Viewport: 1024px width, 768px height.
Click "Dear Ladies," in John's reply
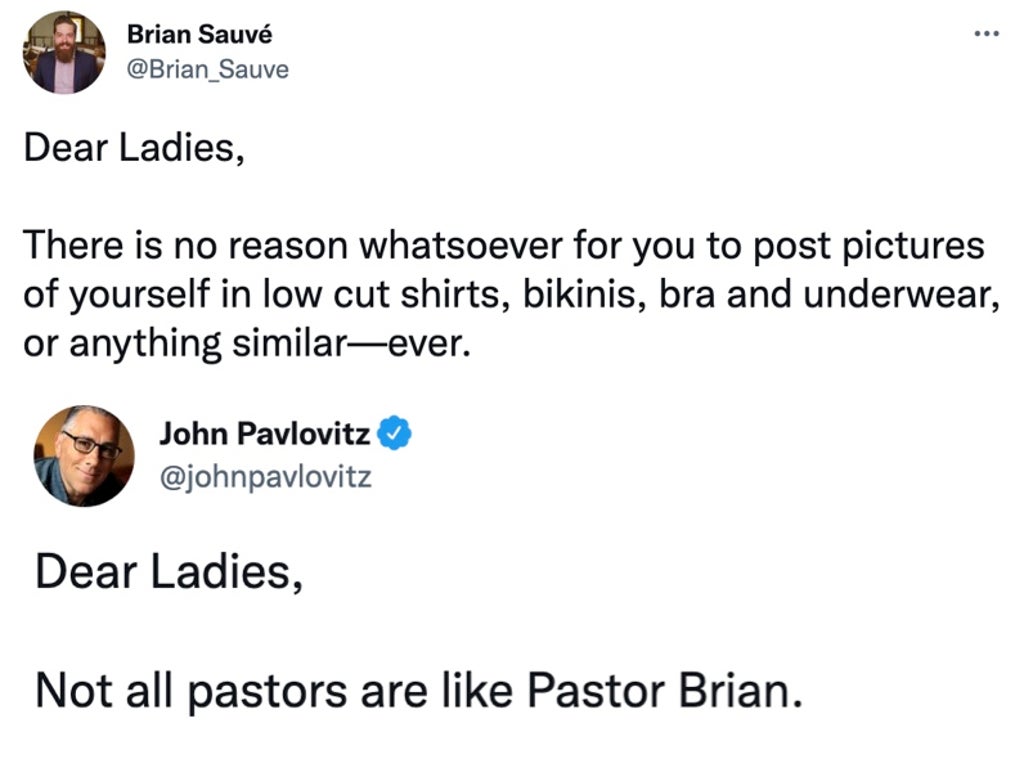[x=168, y=572]
